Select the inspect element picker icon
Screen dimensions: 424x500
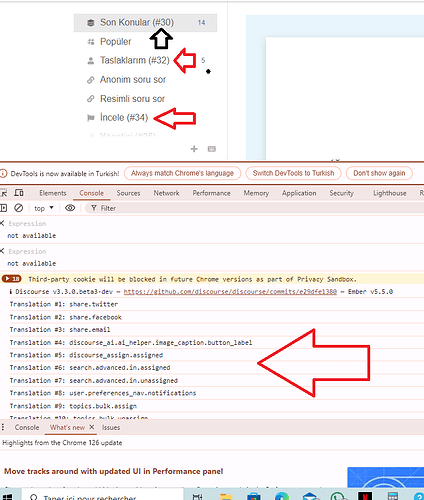(3, 193)
